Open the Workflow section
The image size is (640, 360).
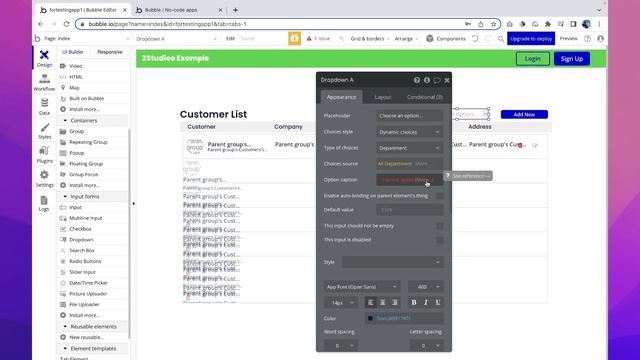[44, 82]
